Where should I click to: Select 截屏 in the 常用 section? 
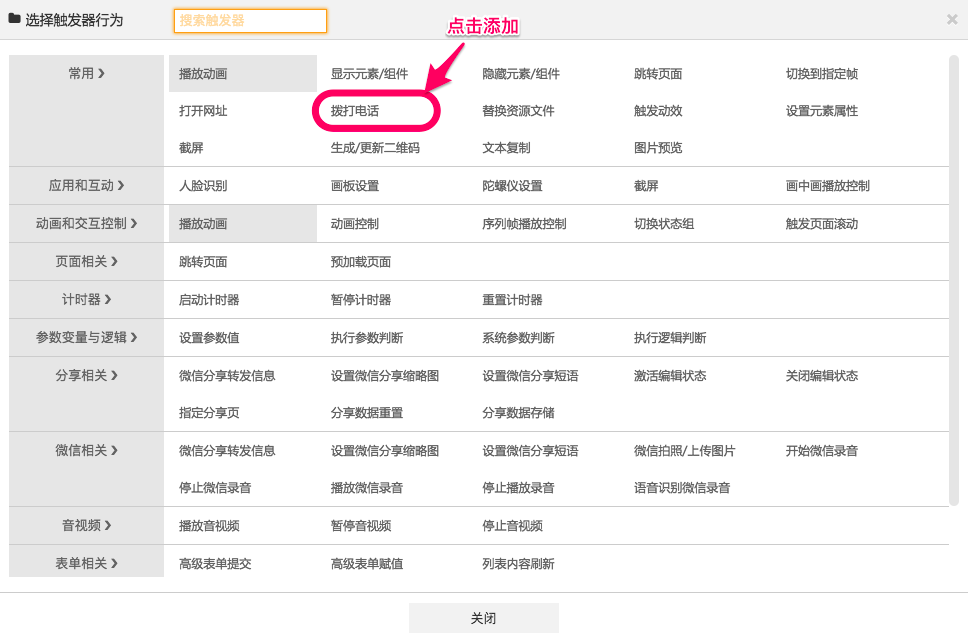coord(191,148)
